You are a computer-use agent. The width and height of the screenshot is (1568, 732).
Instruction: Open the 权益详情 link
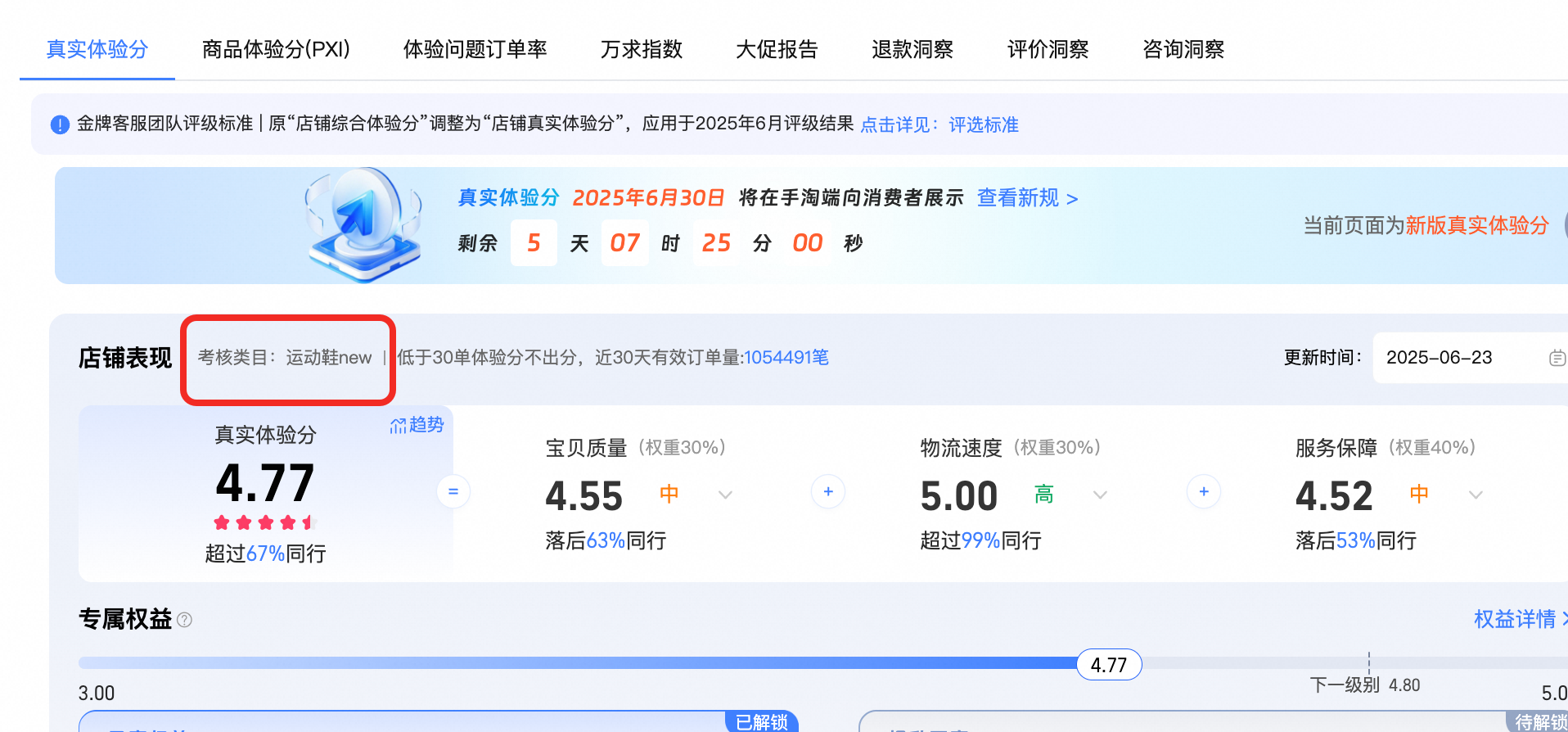tap(1521, 619)
